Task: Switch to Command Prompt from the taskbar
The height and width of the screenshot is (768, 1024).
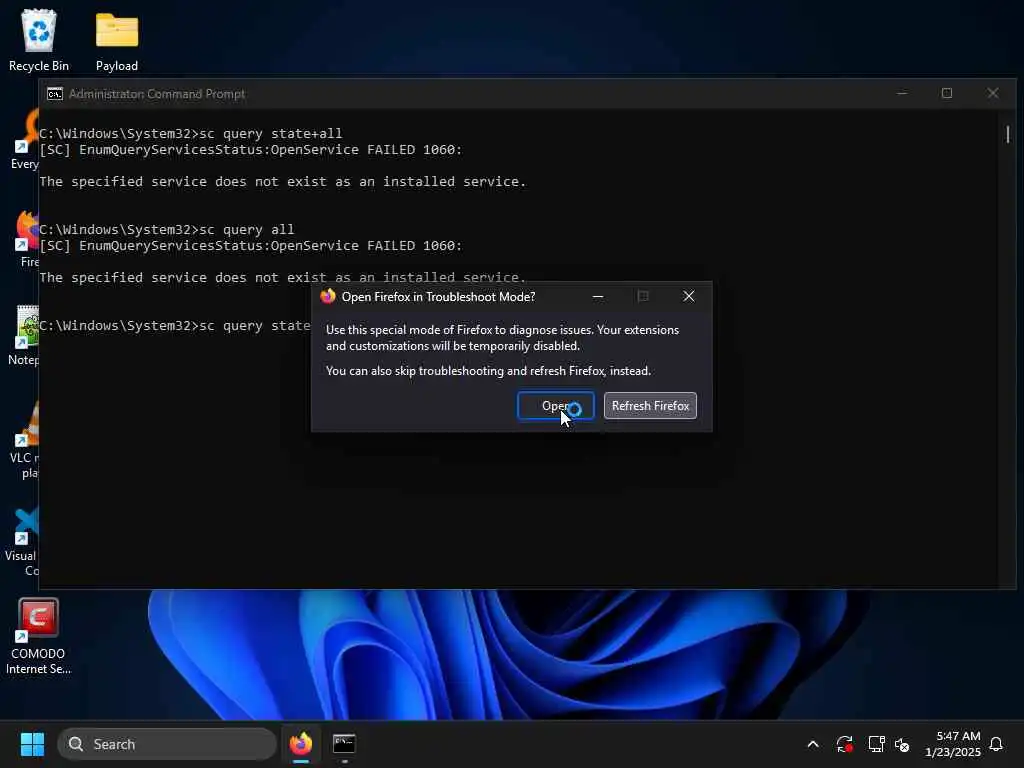Action: (344, 744)
